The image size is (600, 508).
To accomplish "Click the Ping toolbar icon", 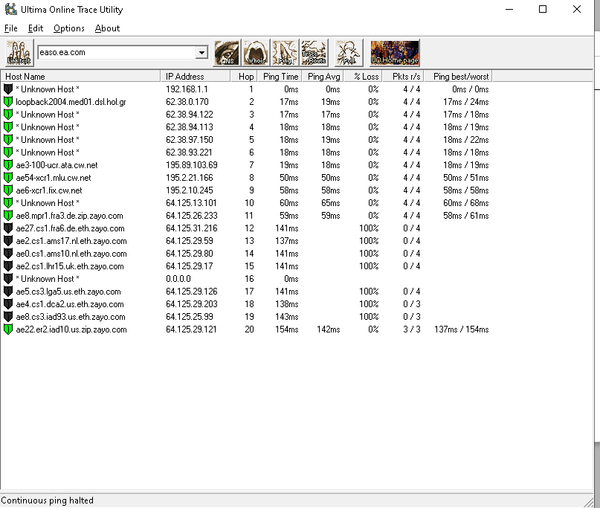I will [285, 53].
